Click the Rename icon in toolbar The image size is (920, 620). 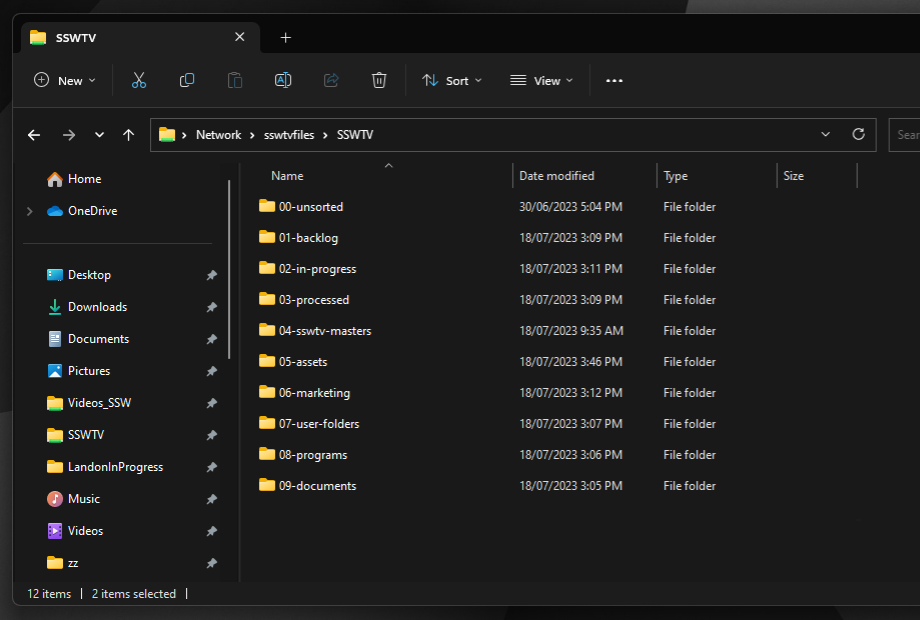pyautogui.click(x=283, y=80)
